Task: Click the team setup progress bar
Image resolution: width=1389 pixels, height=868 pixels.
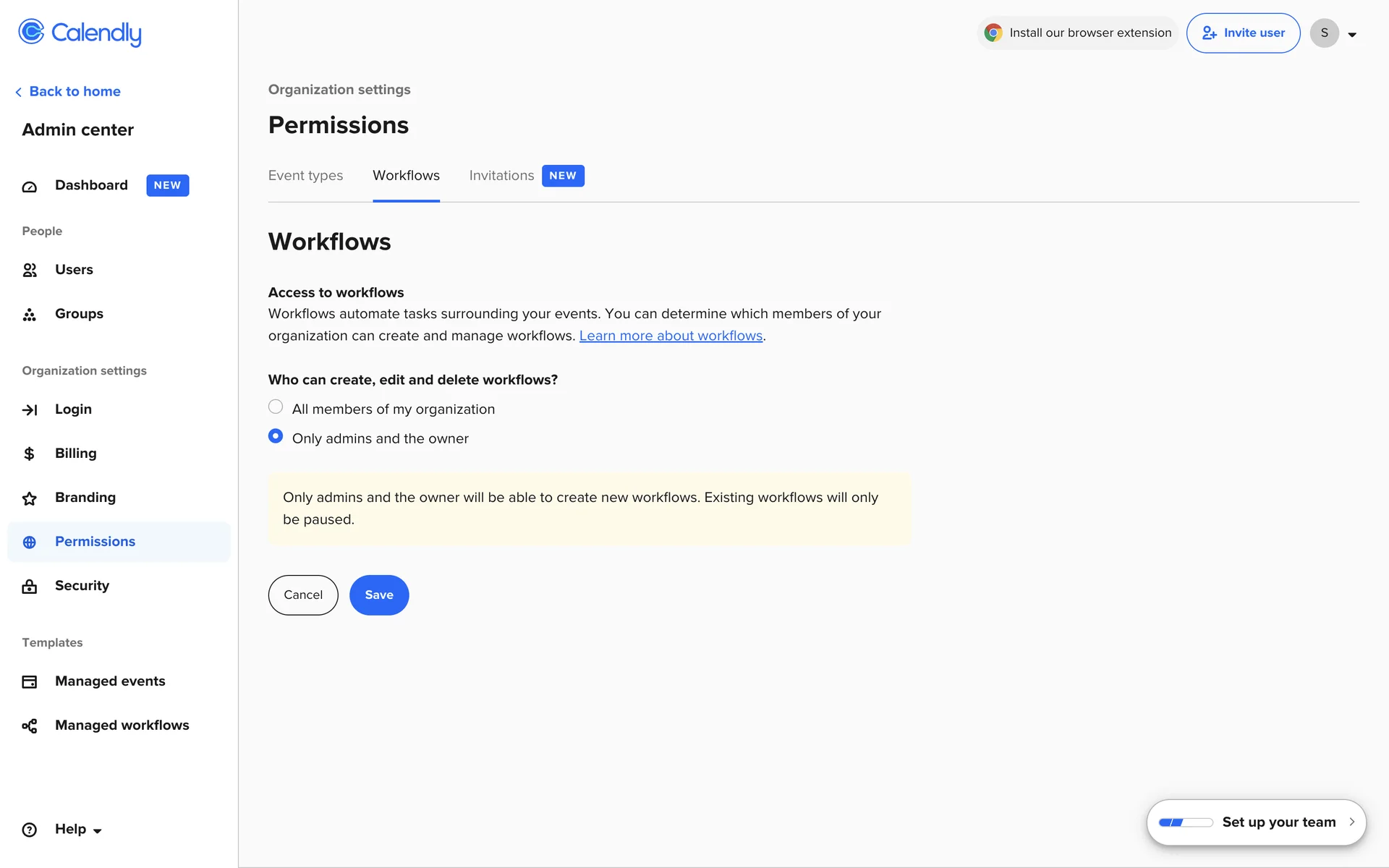Action: point(1185,822)
